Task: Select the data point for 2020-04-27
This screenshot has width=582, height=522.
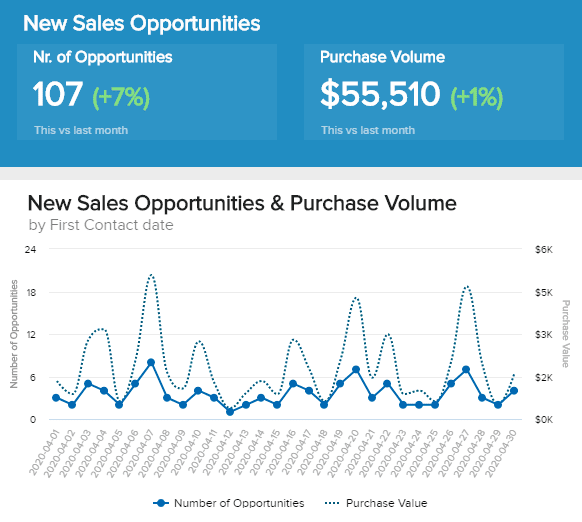Action: pyautogui.click(x=466, y=369)
